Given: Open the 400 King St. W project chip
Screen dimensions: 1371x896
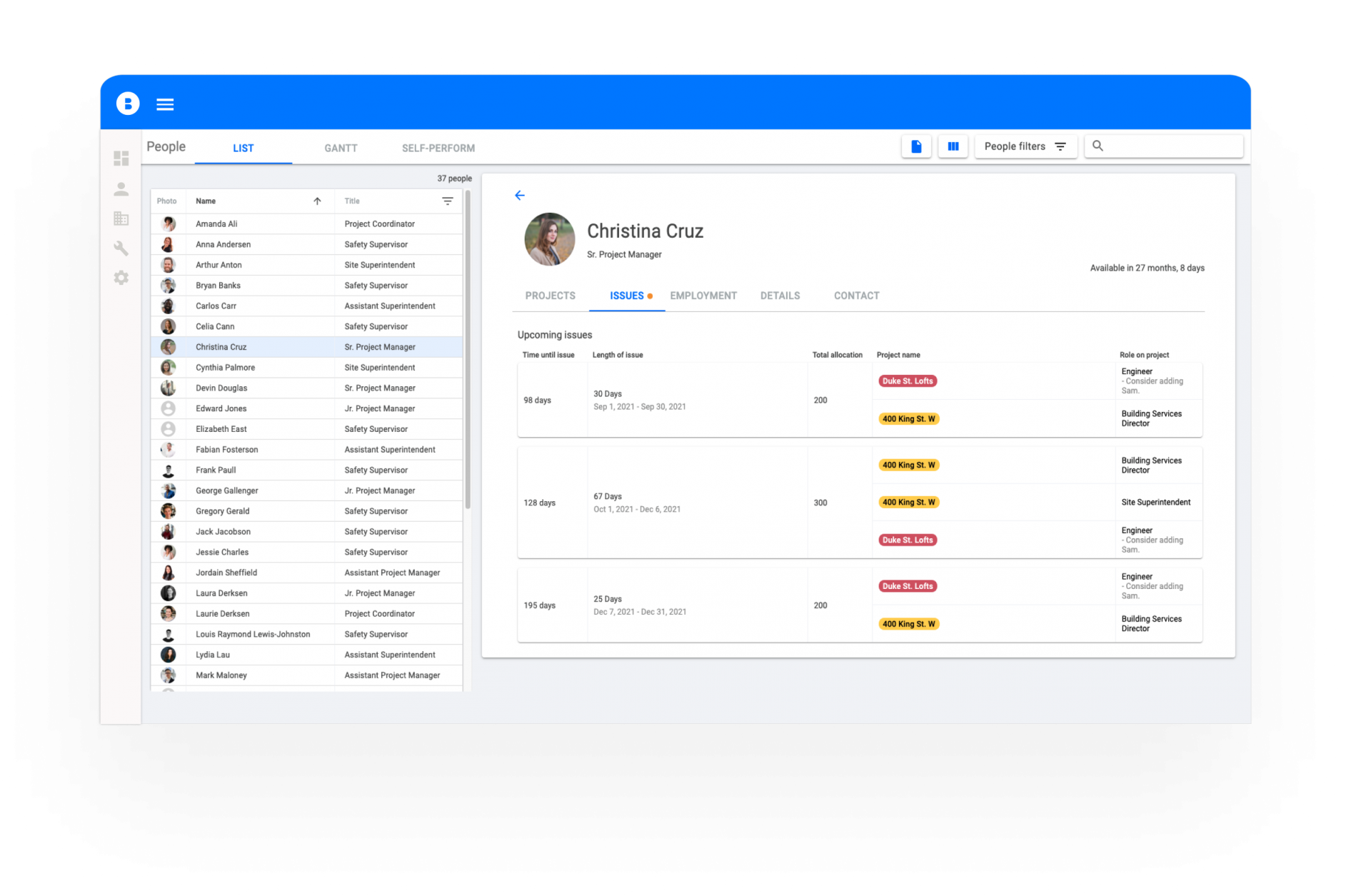Looking at the screenshot, I should point(908,418).
